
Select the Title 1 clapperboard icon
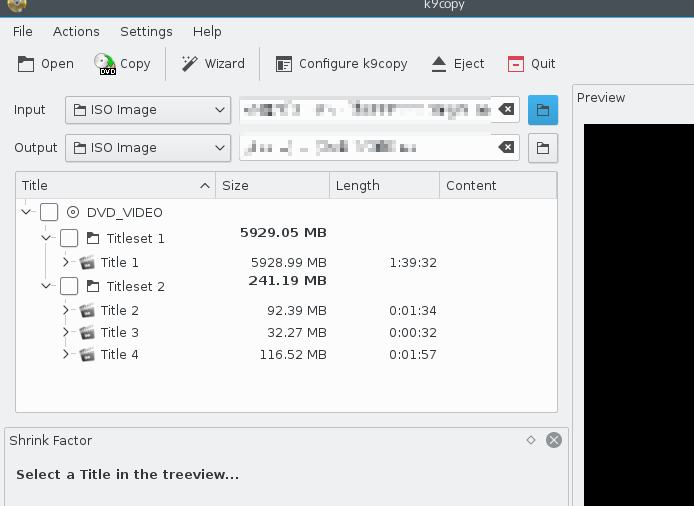87,263
